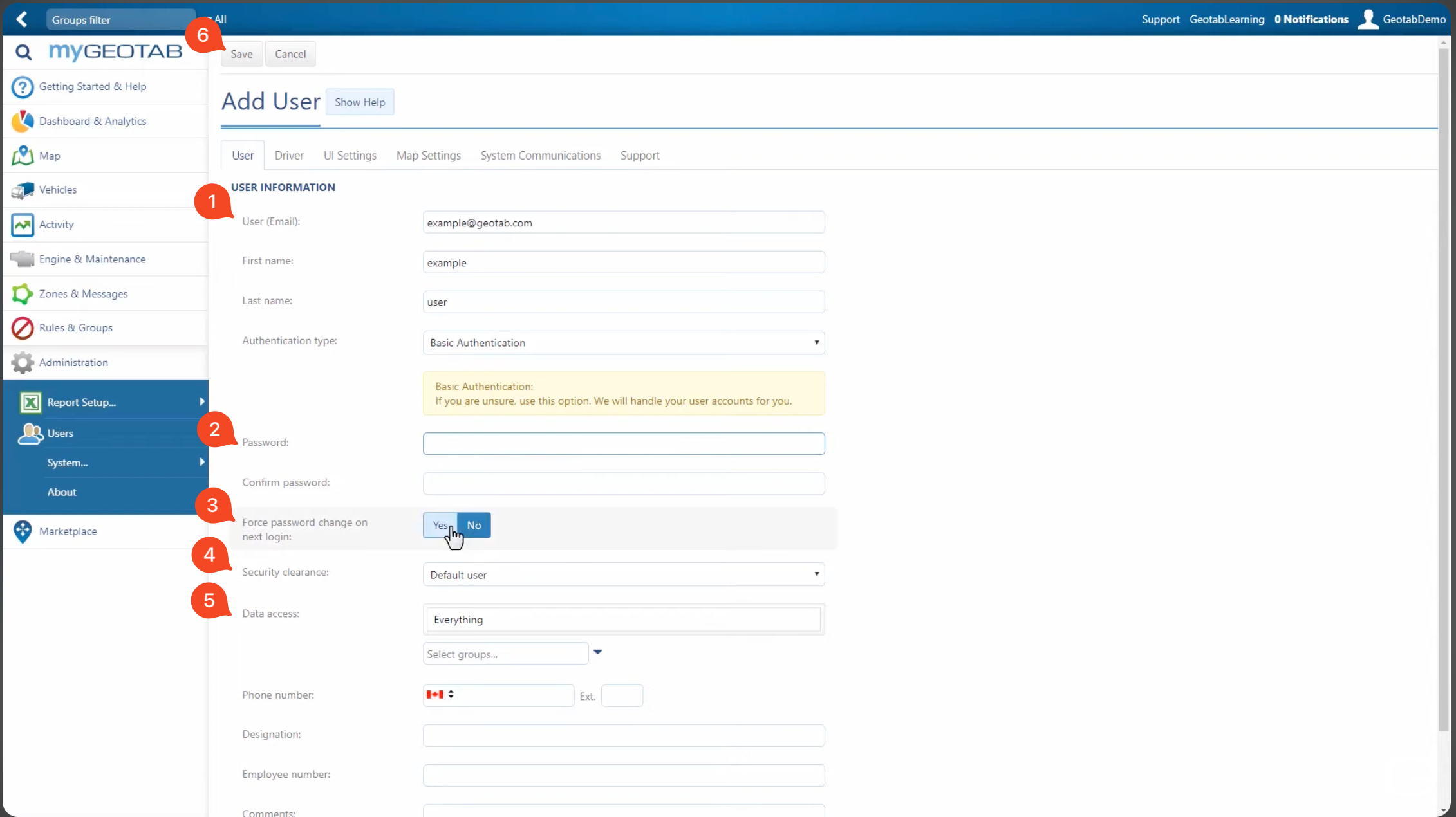The width and height of the screenshot is (1456, 817).
Task: Select the Vehicles sidebar icon
Action: click(23, 190)
